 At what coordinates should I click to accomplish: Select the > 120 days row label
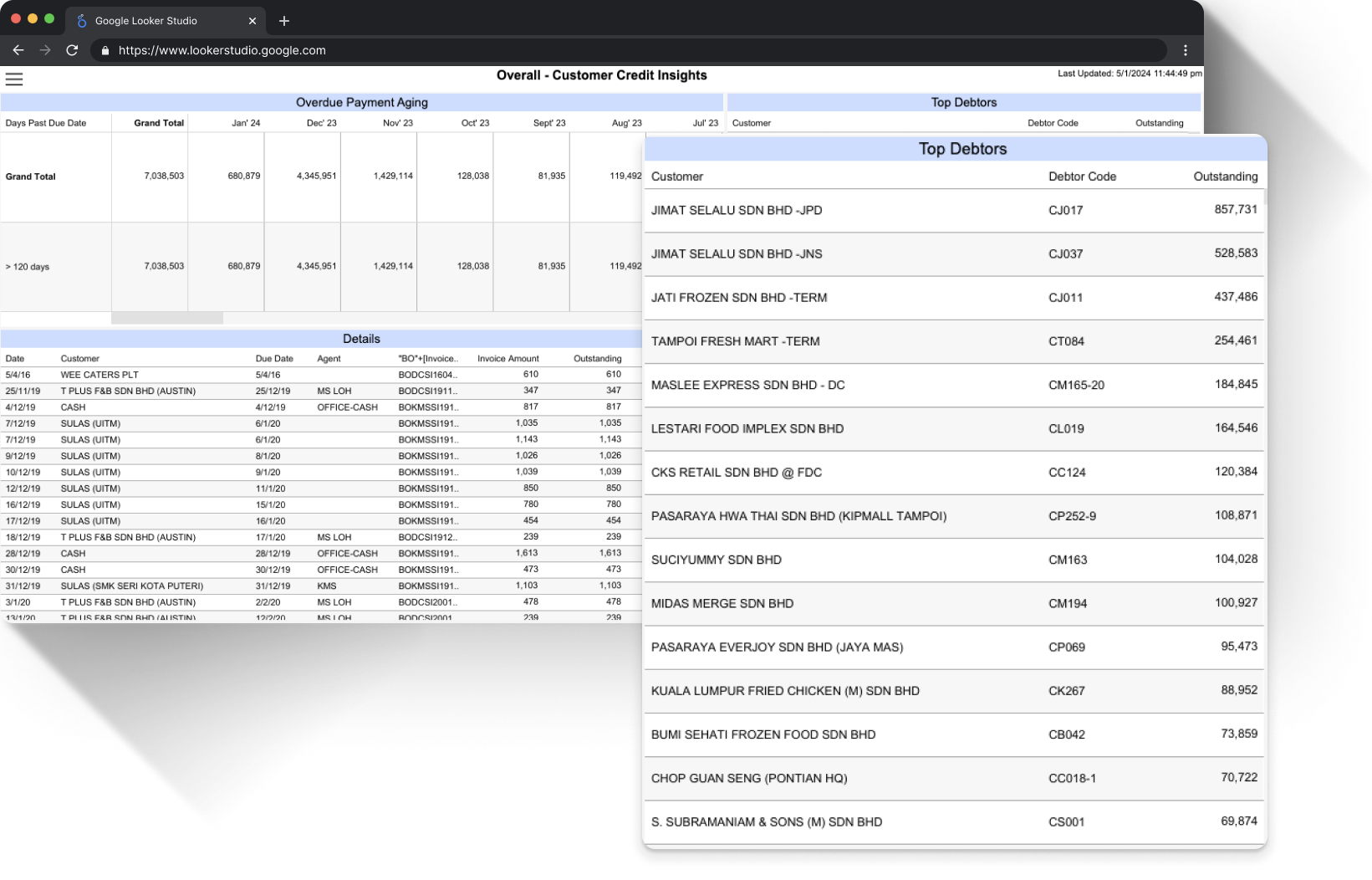tap(28, 267)
